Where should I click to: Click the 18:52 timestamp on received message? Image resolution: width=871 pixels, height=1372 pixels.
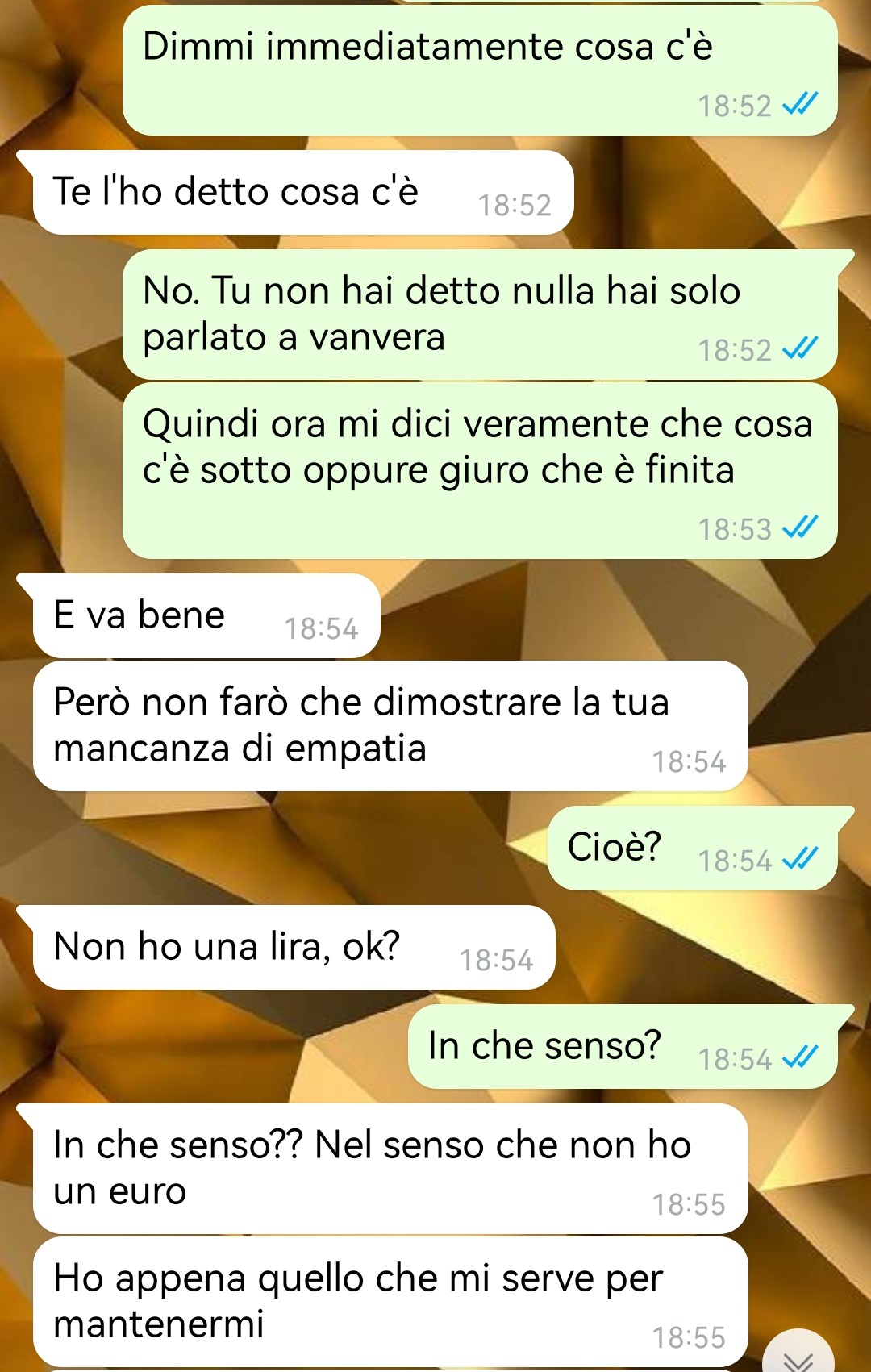tap(515, 206)
